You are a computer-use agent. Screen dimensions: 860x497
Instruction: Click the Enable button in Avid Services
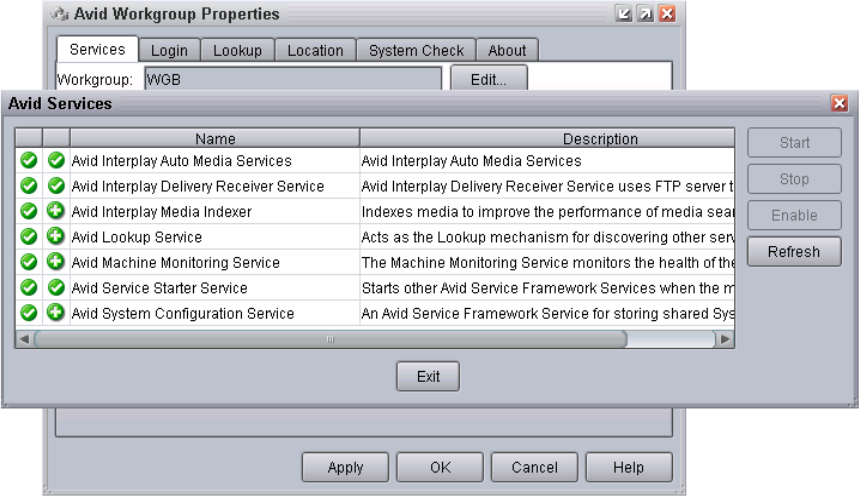[x=794, y=216]
